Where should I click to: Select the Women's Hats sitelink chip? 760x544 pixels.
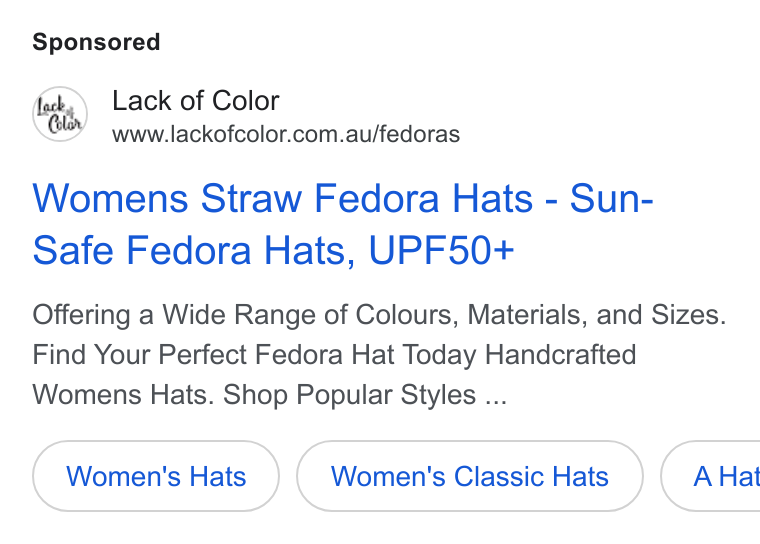pos(156,476)
